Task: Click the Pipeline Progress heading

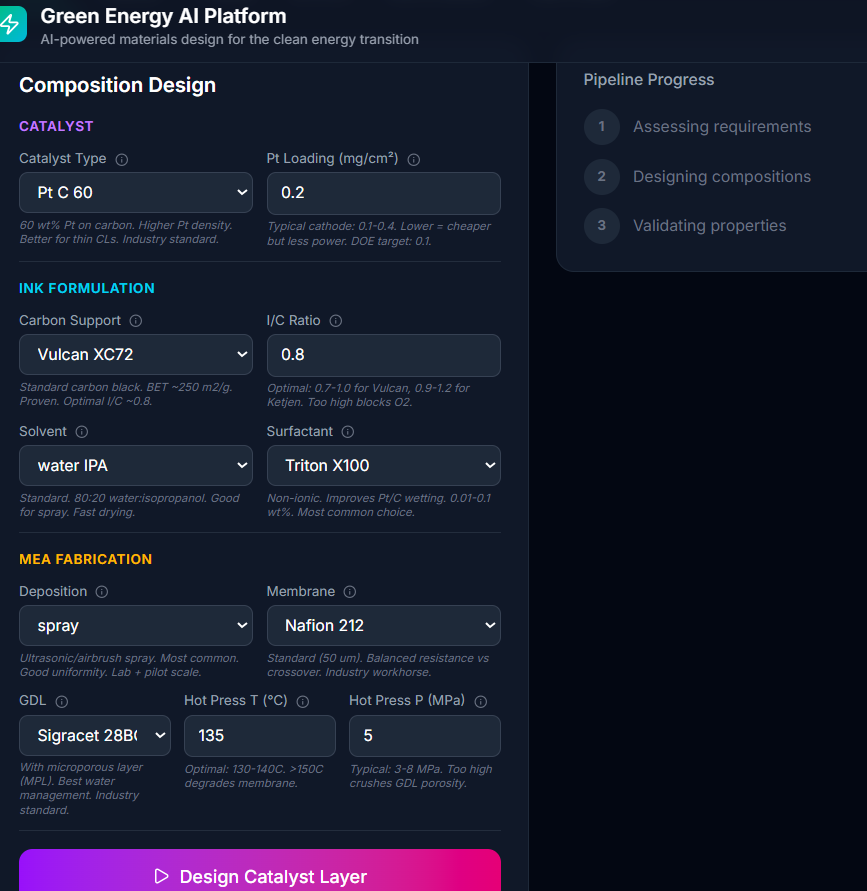Action: pos(649,80)
